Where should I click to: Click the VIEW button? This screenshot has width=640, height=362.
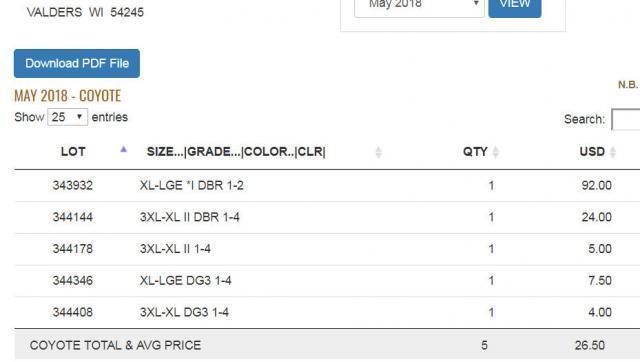pyautogui.click(x=515, y=6)
